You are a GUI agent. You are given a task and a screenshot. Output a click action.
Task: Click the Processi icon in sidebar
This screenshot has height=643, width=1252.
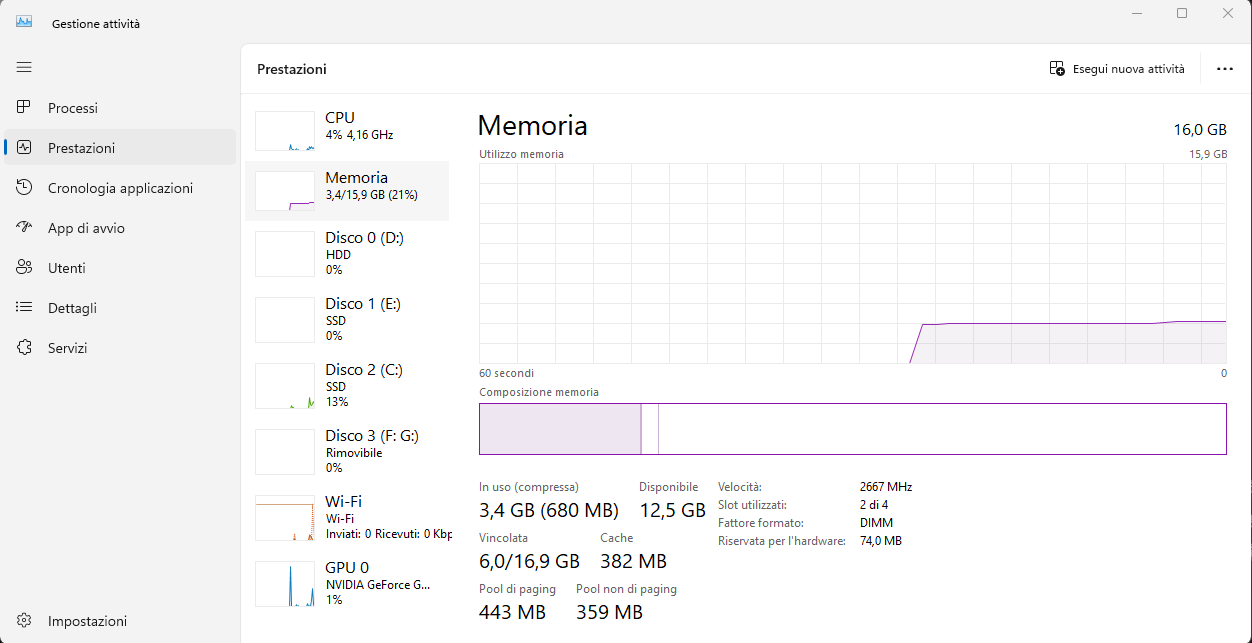coord(24,107)
